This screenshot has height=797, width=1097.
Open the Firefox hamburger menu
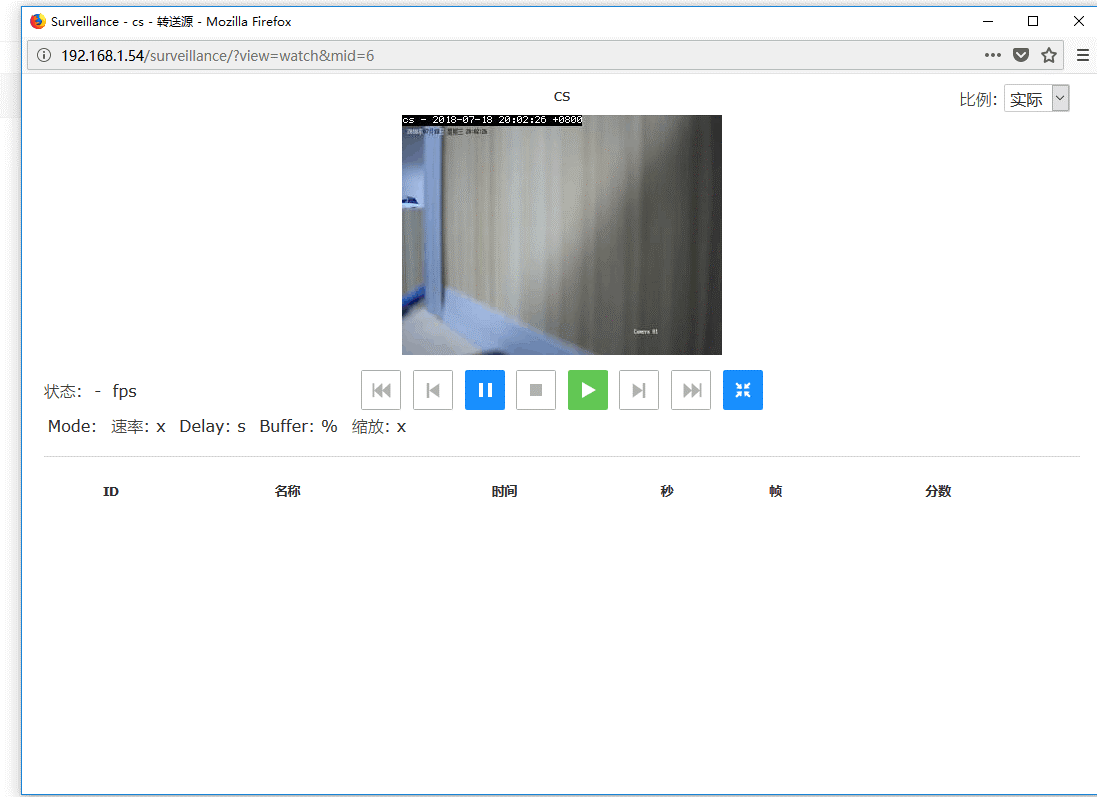pos(1082,55)
